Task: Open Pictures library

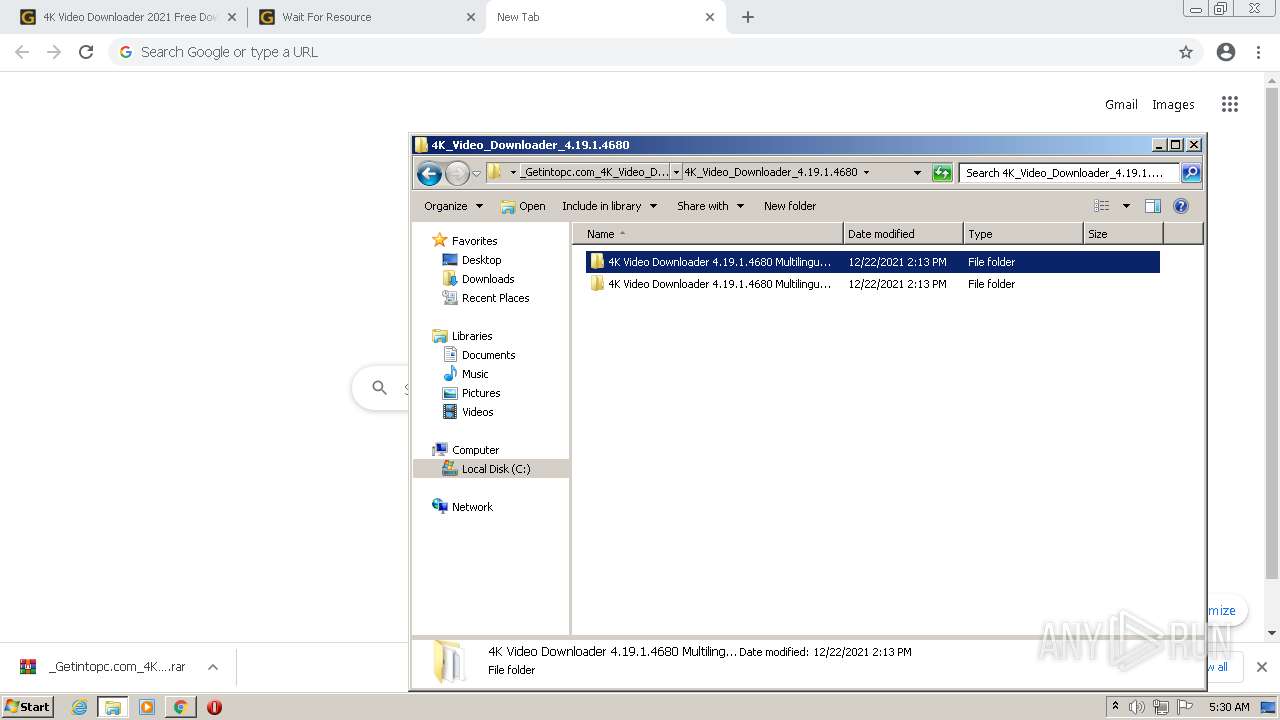Action: click(471, 393)
